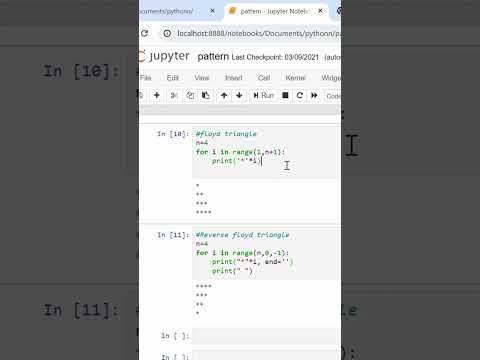Click the 'In [11]:' prompt
This screenshot has width=480, height=360.
tap(173, 235)
